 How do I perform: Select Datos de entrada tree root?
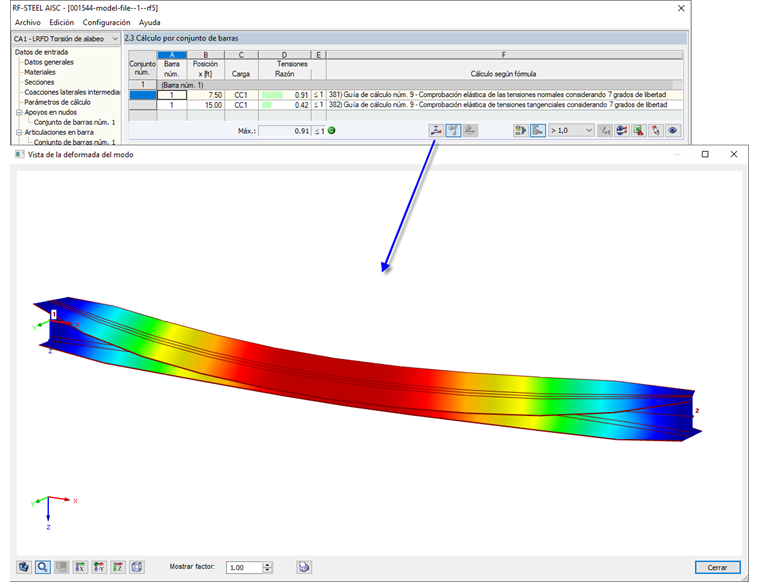coord(41,52)
